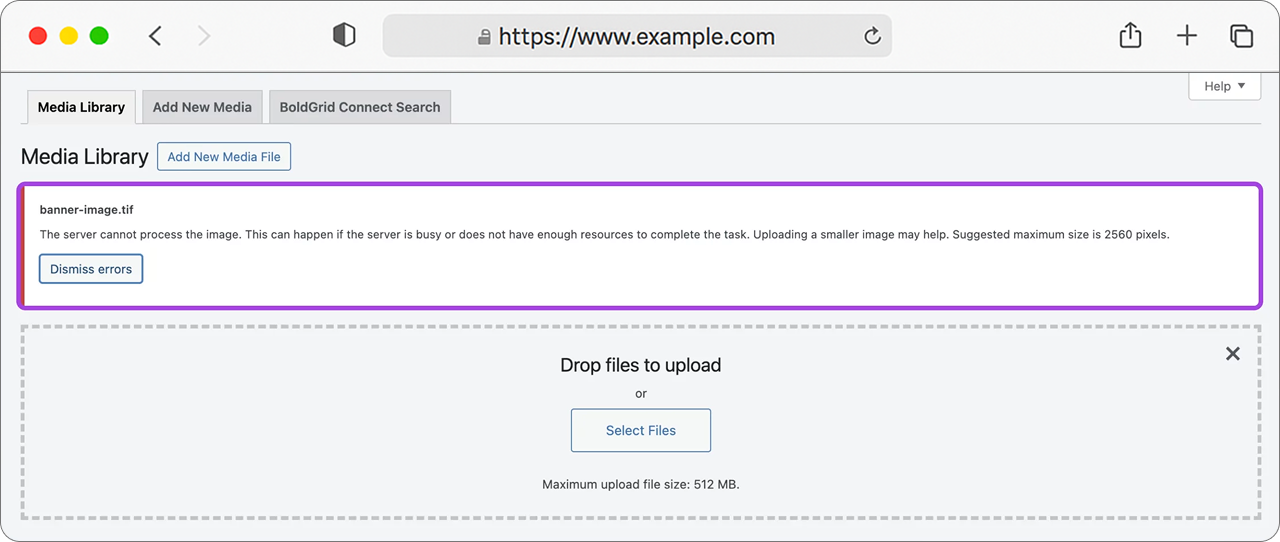Open the Add New Media tab
The width and height of the screenshot is (1280, 542).
202,107
